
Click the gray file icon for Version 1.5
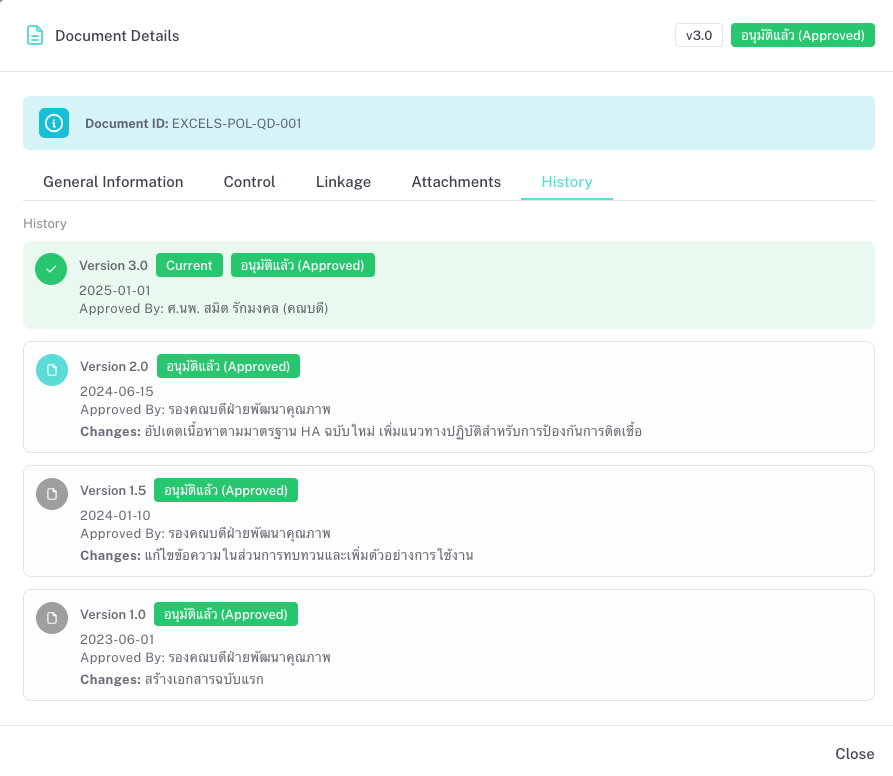52,494
